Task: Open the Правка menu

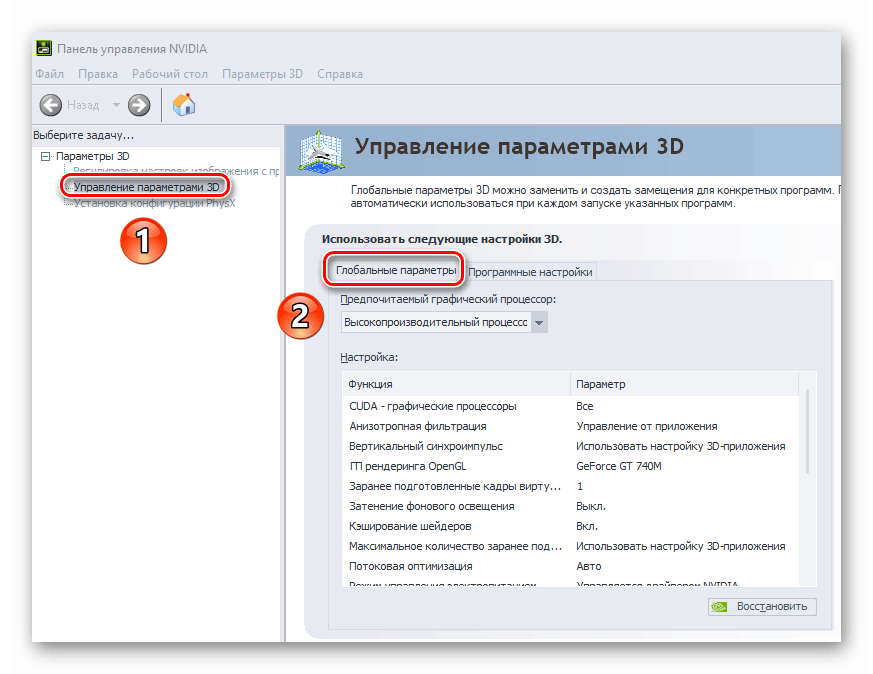Action: tap(98, 74)
